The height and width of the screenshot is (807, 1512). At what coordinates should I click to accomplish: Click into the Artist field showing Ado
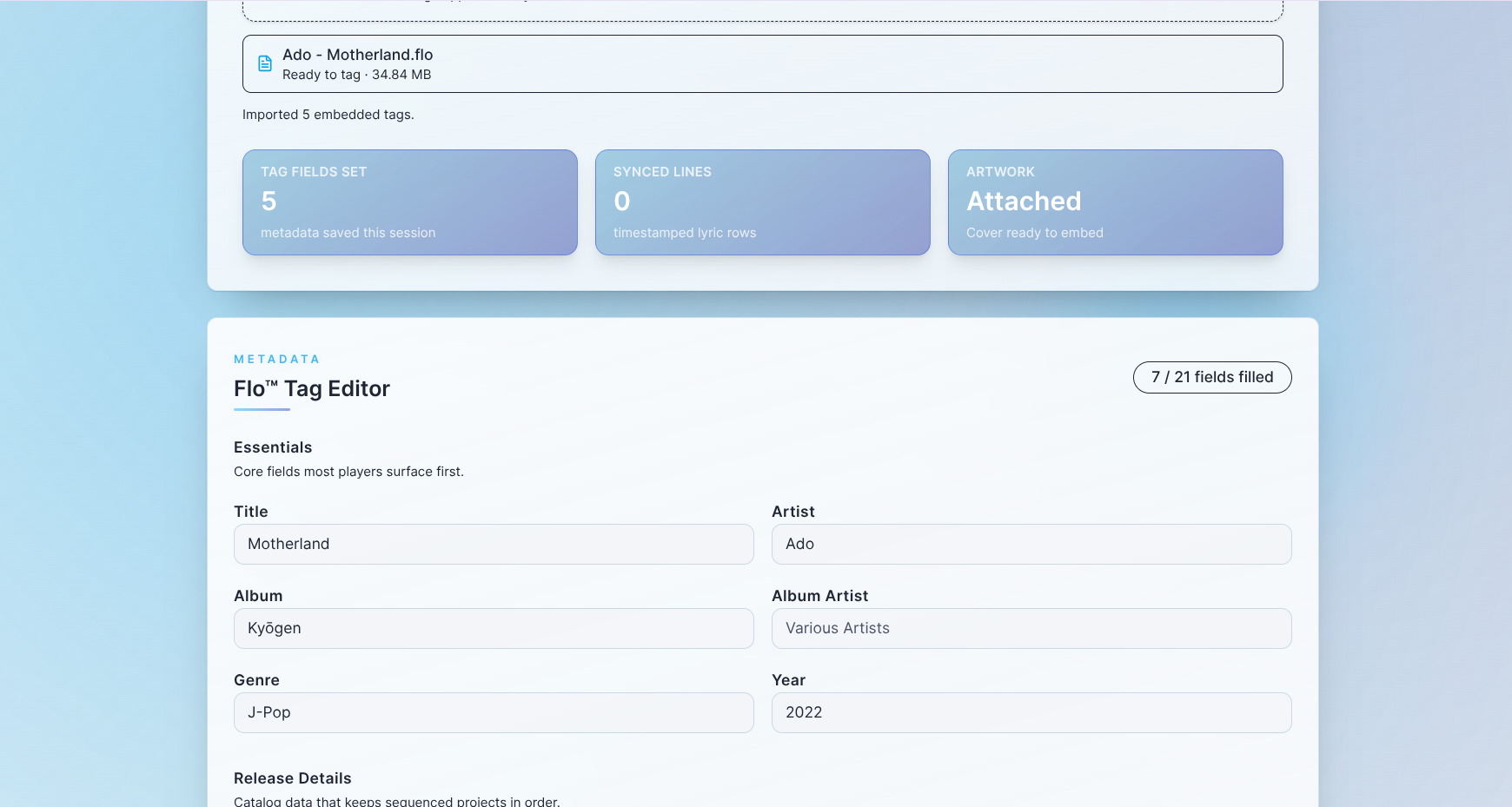coord(1031,544)
